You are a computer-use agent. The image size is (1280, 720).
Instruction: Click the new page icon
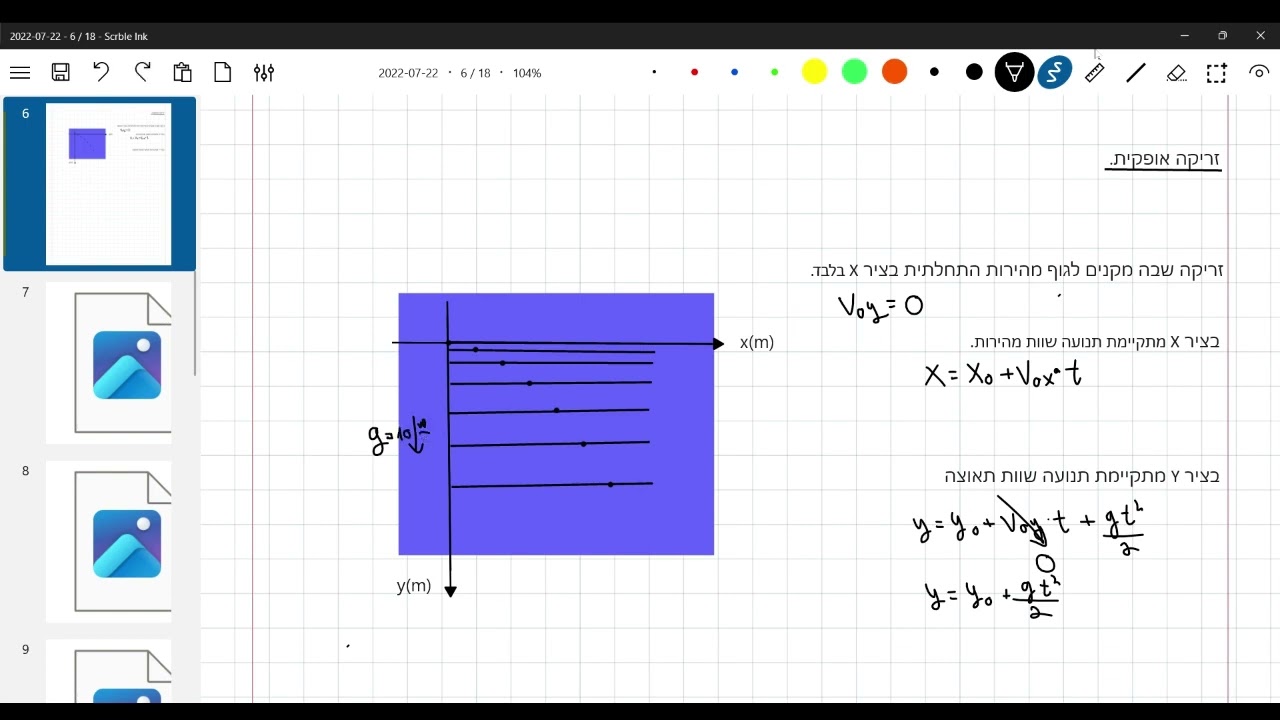coord(223,72)
